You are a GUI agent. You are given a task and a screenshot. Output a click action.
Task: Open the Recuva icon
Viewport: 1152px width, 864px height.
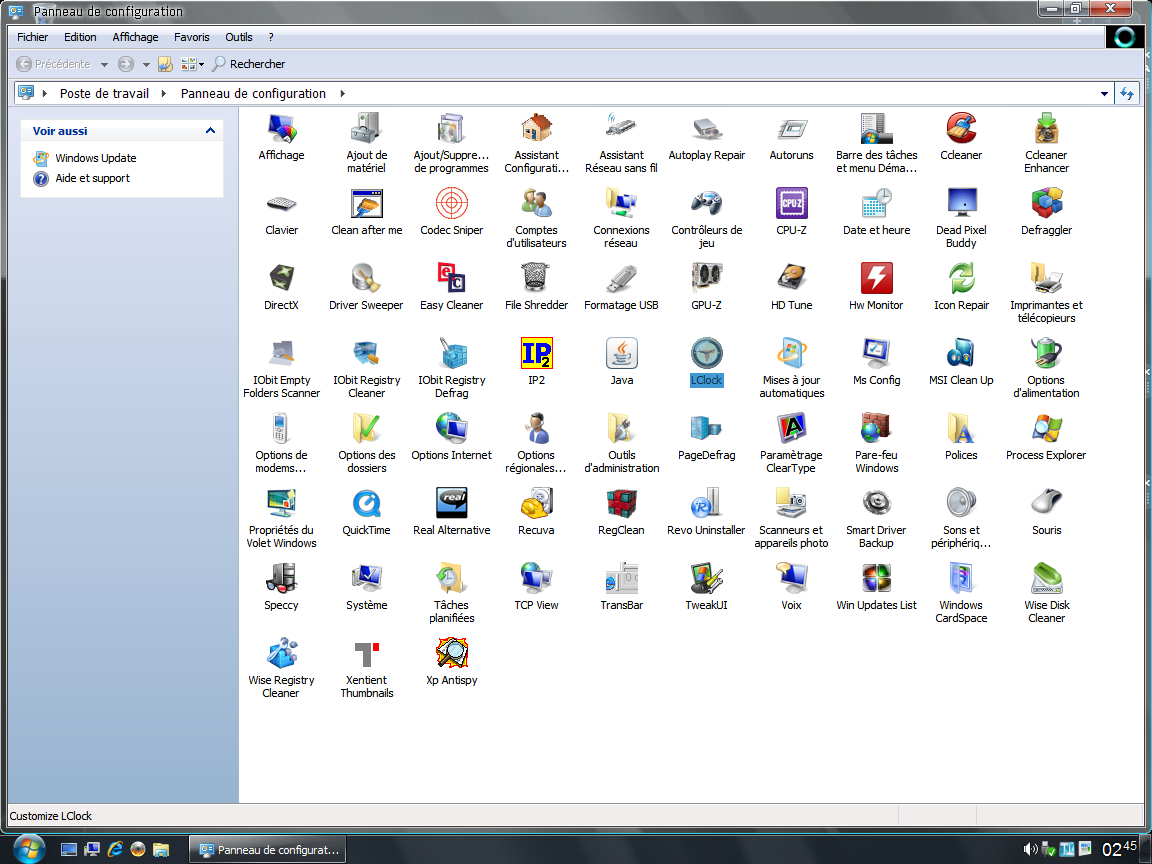(536, 503)
